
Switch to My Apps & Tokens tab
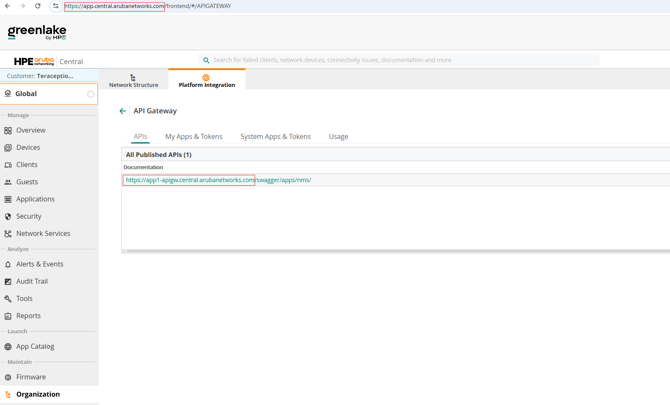(194, 137)
